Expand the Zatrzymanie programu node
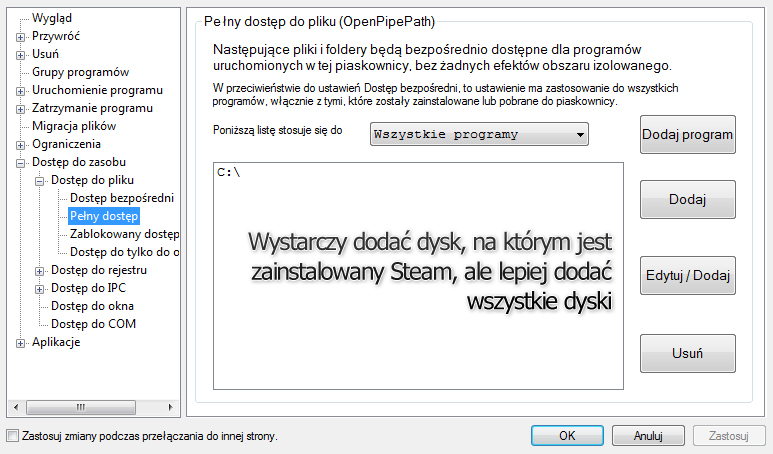This screenshot has width=773, height=454. point(20,109)
